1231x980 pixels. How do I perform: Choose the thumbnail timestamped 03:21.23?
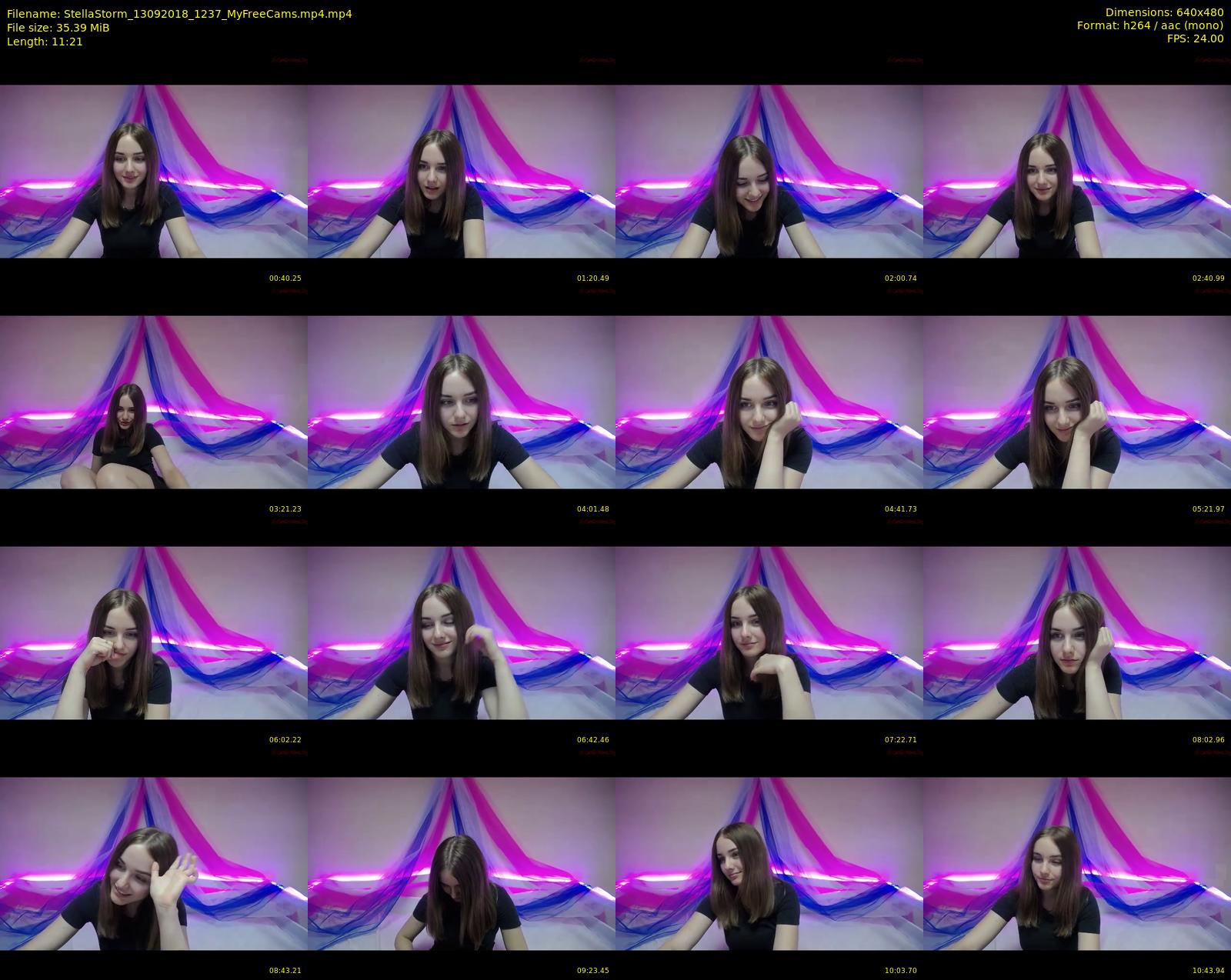(x=154, y=402)
